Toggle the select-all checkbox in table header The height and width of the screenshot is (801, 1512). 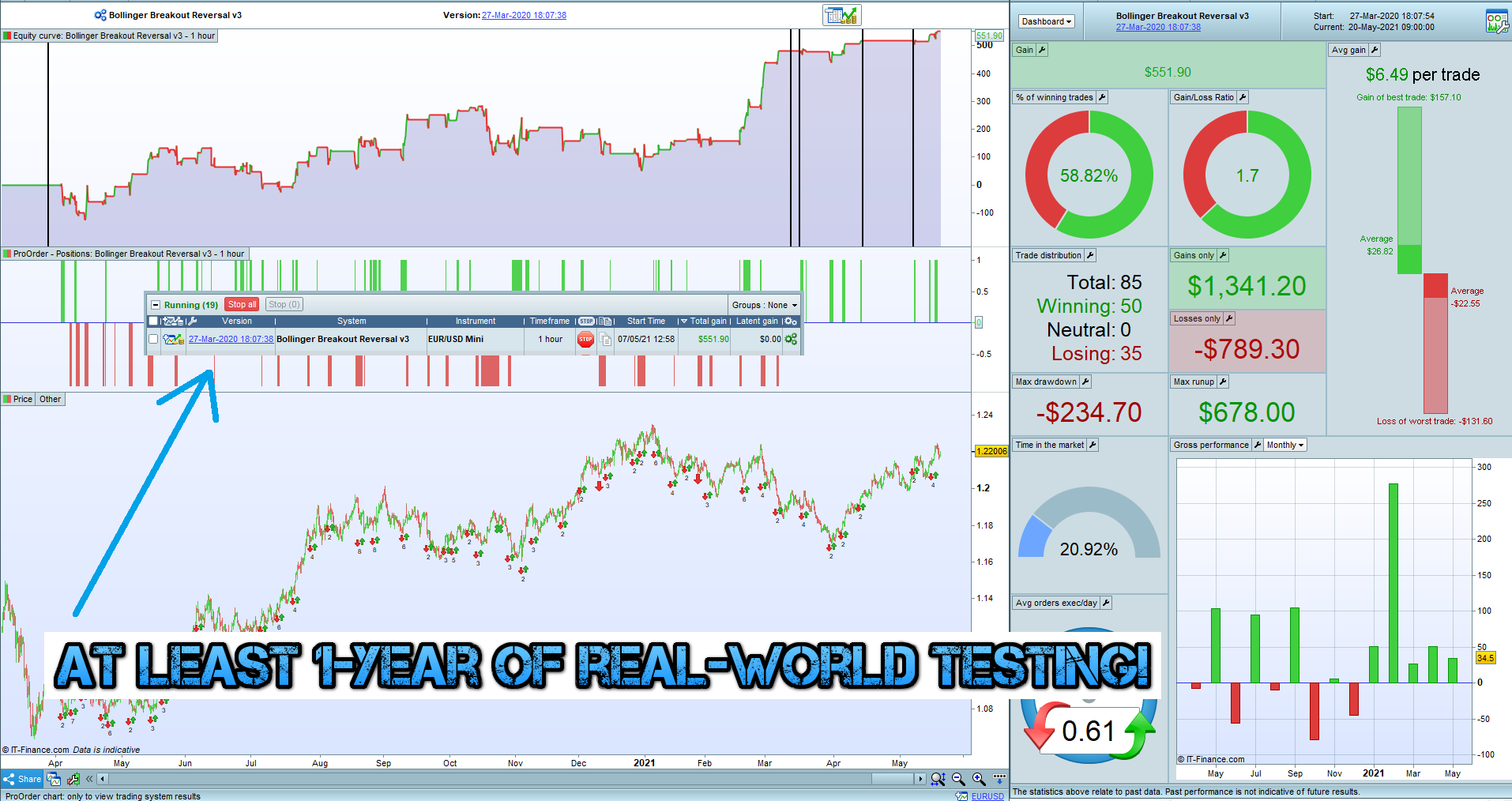[153, 321]
